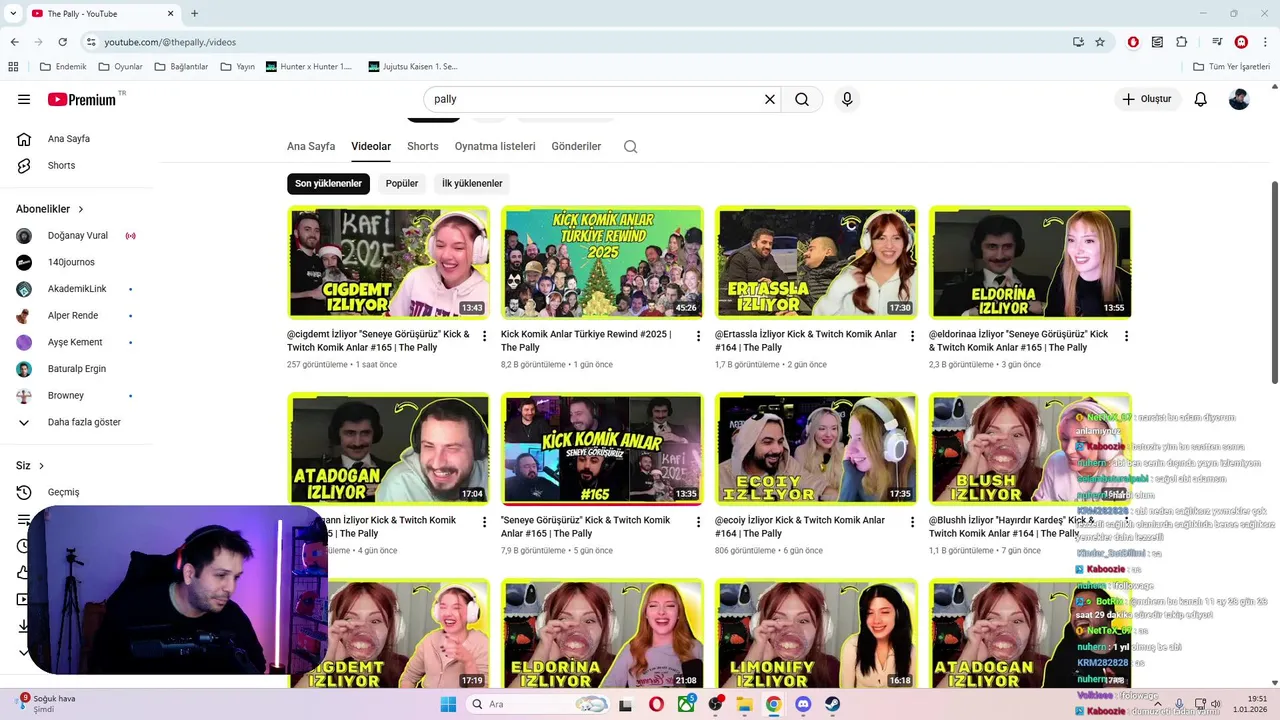Open options for eldorinaa İzliyor video

(x=1126, y=336)
